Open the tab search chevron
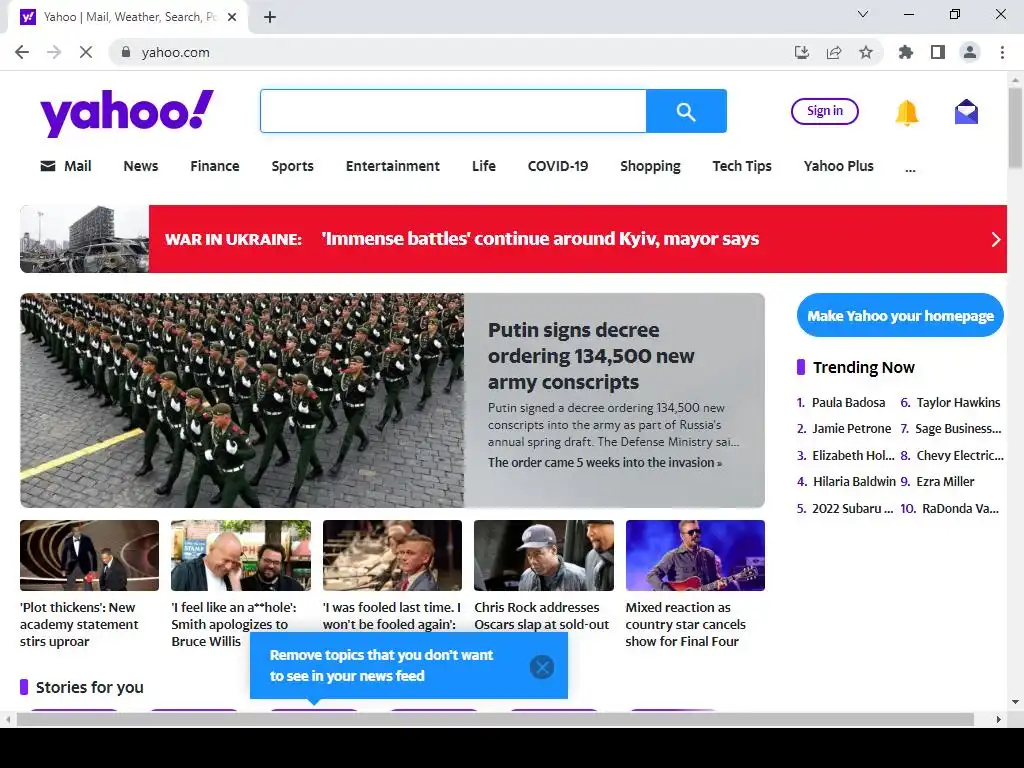The height and width of the screenshot is (768, 1024). coord(863,14)
